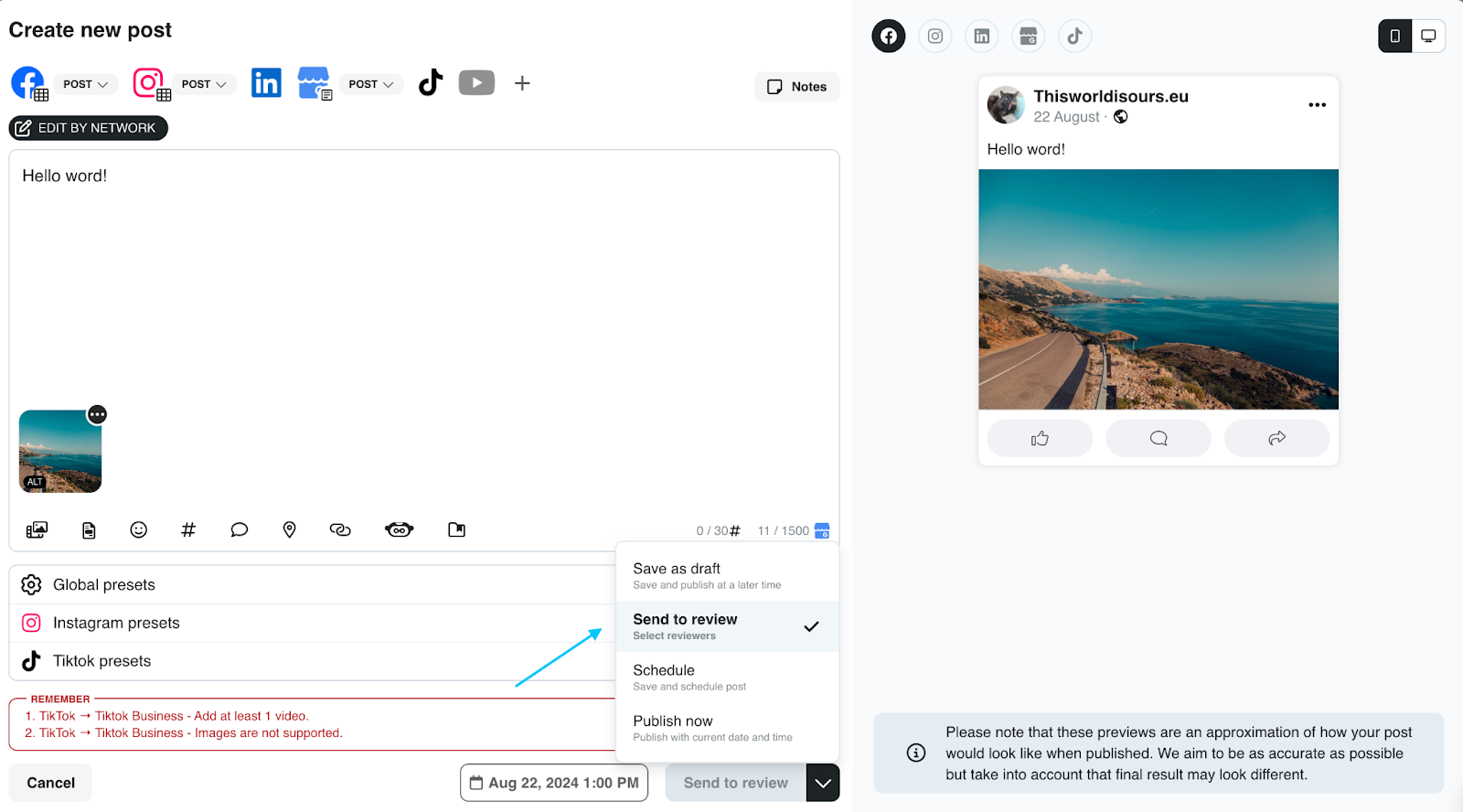Select the YouTube network icon in composer
This screenshot has height=812, width=1463.
point(476,82)
